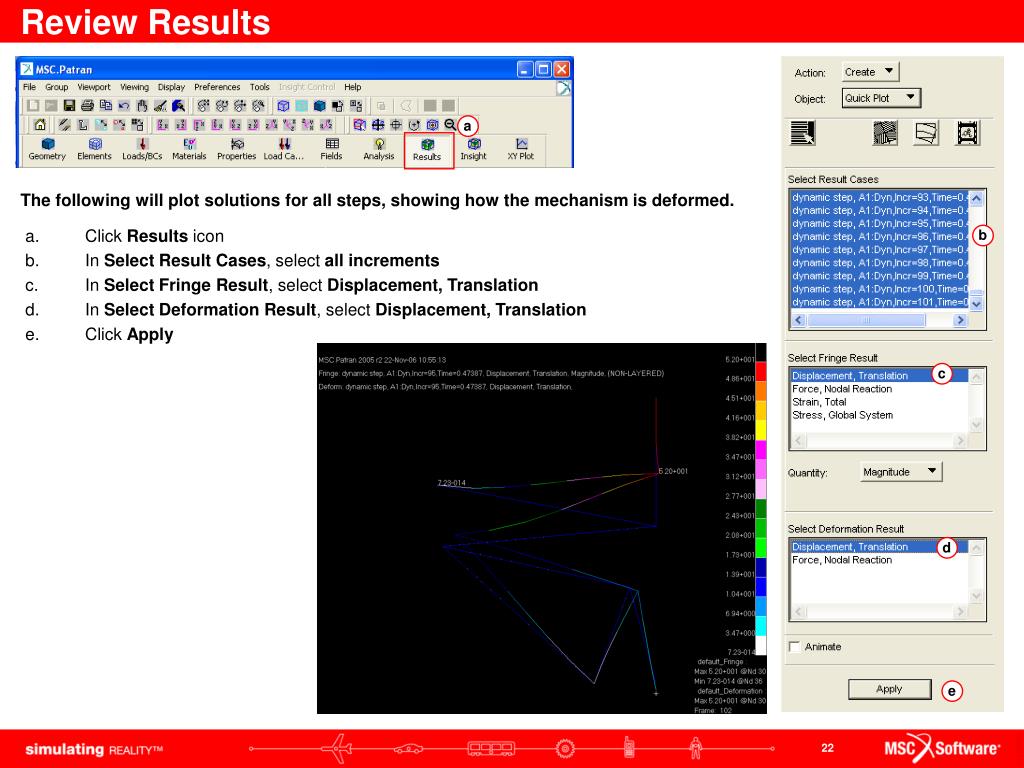Select result case with Incr=93
This screenshot has height=768, width=1024.
(879, 197)
